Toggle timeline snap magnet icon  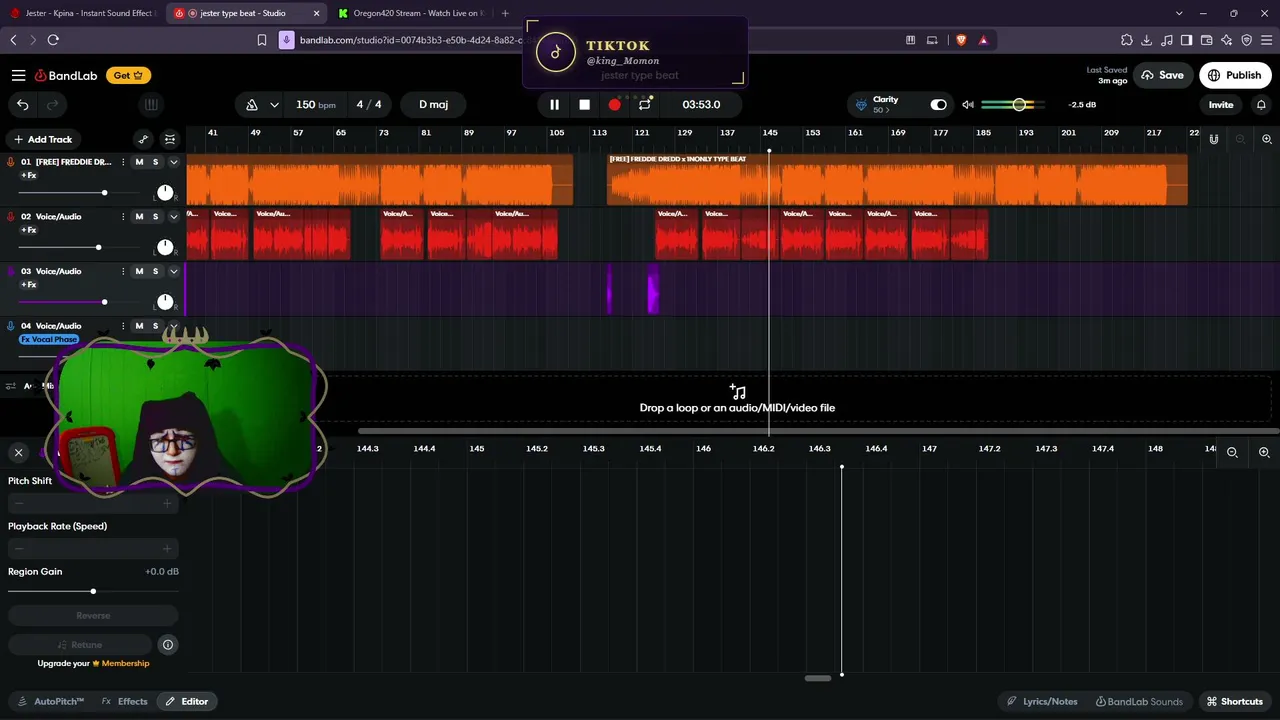pos(1214,140)
